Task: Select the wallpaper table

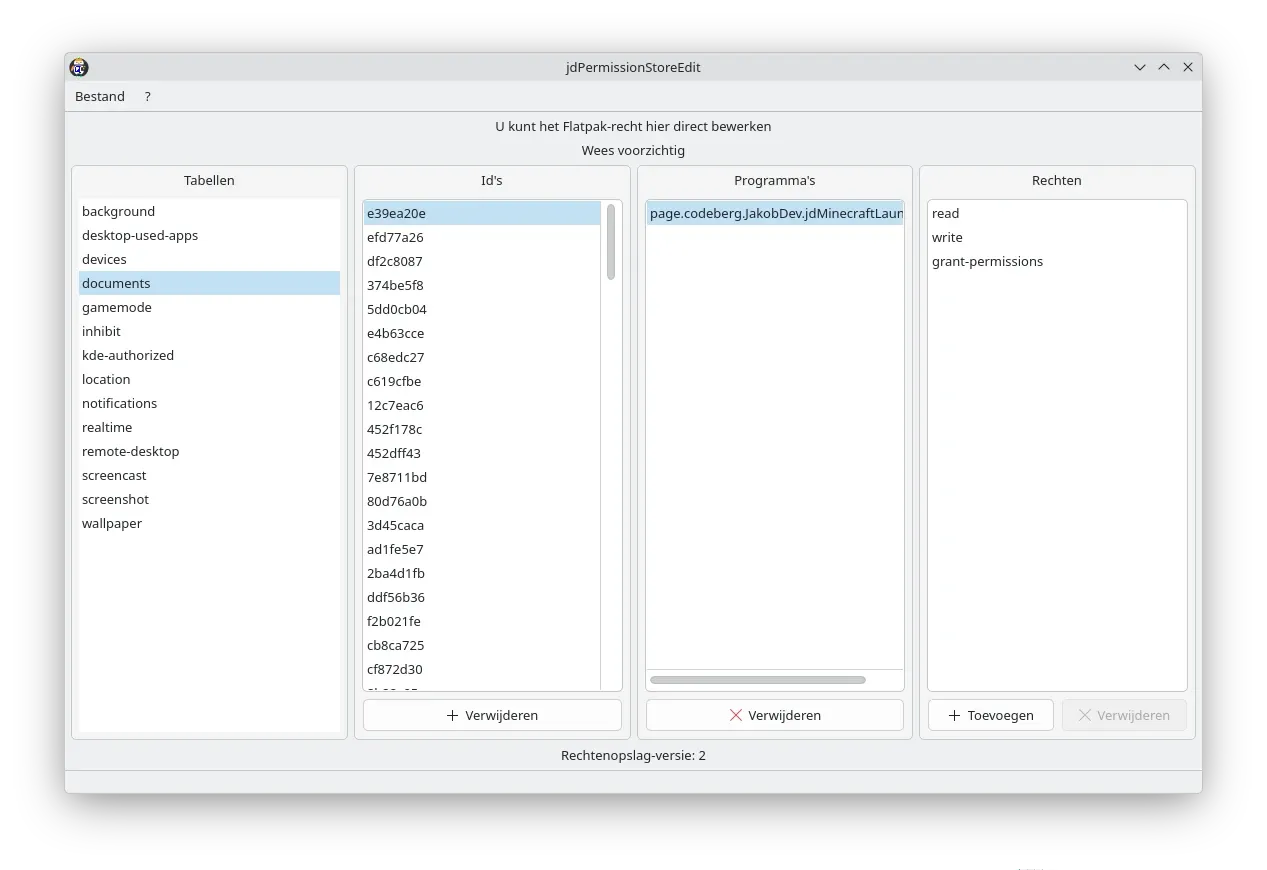Action: coord(209,523)
